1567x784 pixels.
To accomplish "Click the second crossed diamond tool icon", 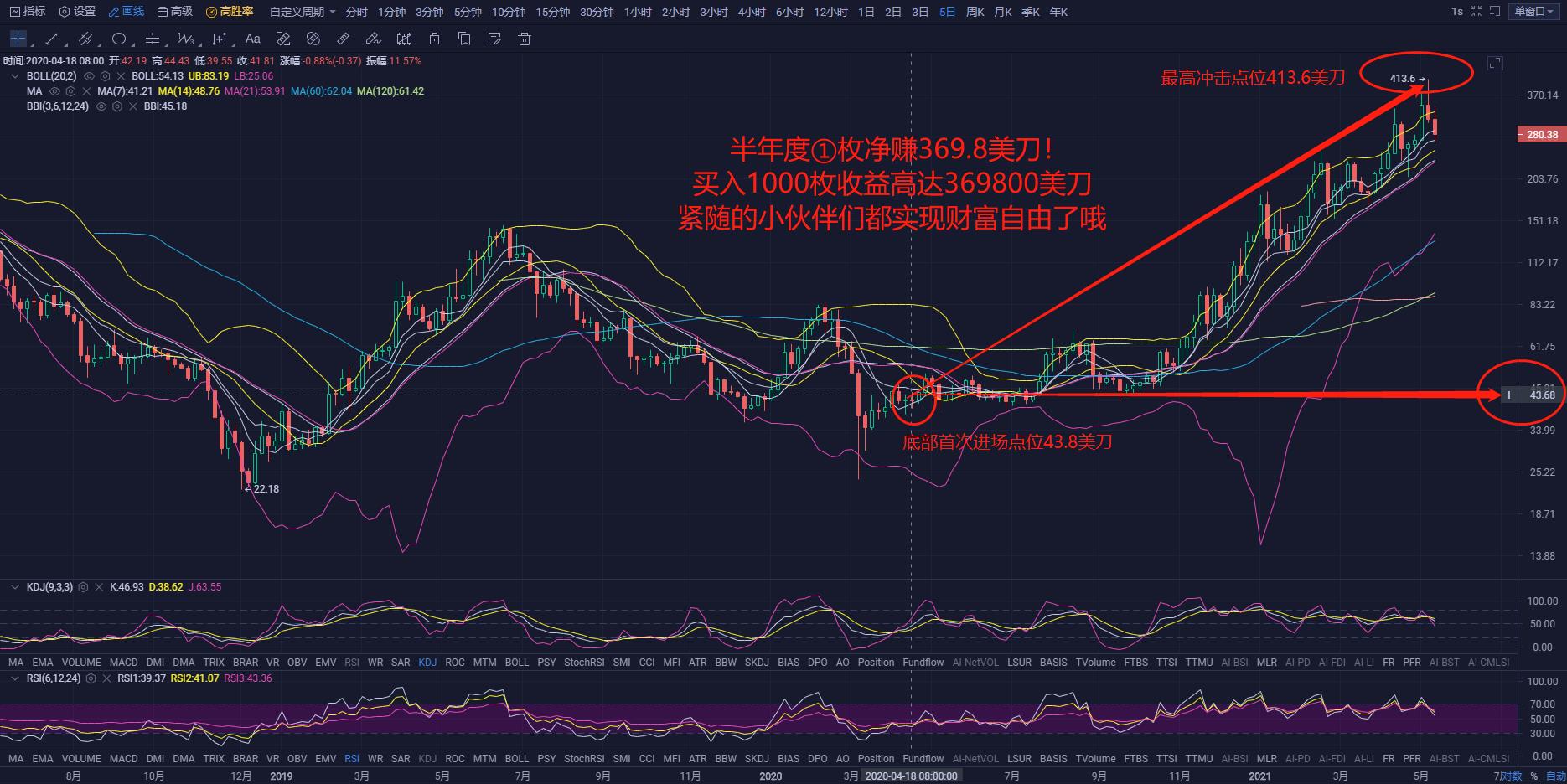I will 313,39.
